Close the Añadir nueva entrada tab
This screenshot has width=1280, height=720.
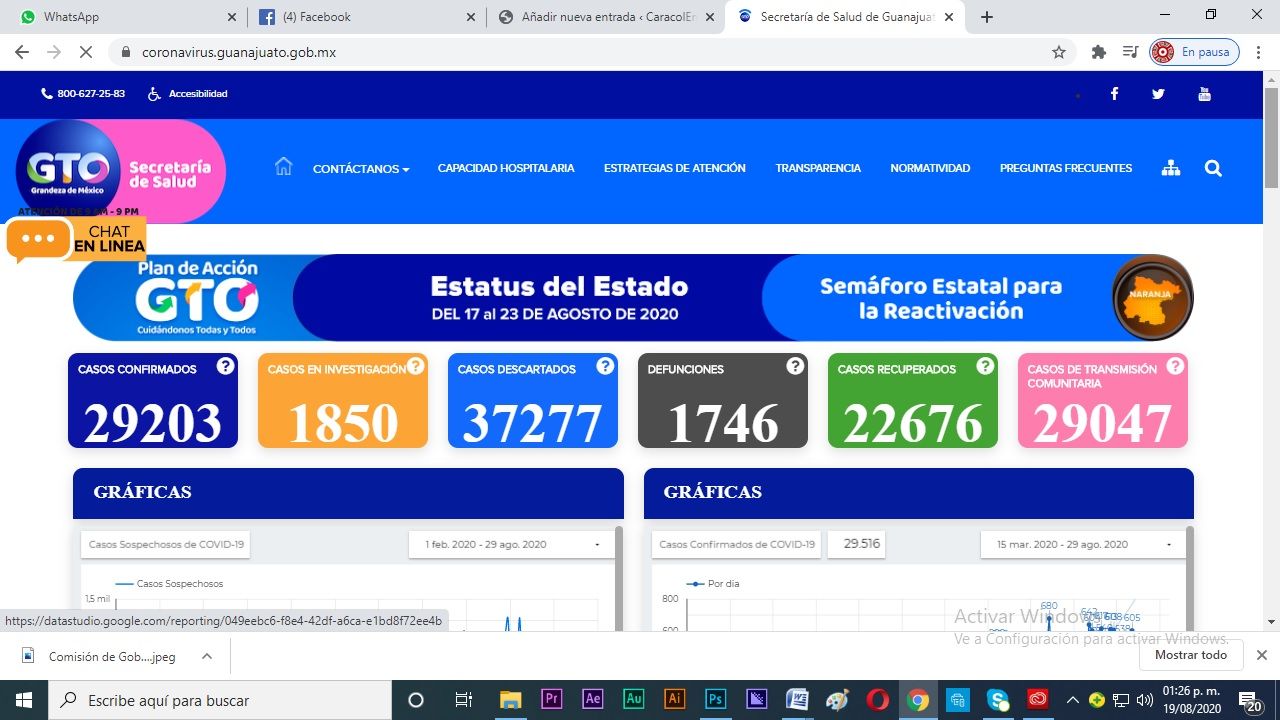point(710,17)
